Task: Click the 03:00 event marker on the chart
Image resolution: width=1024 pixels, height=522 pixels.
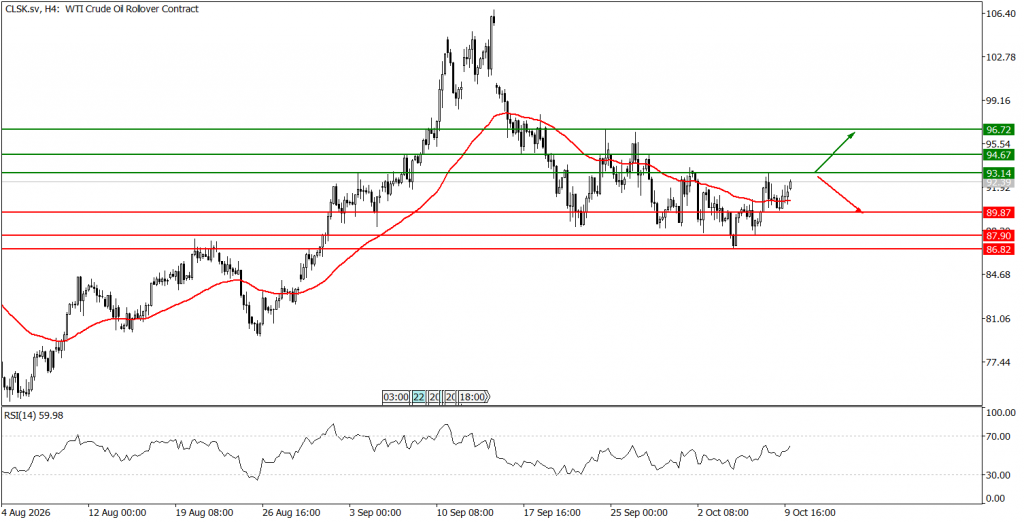Action: [396, 397]
